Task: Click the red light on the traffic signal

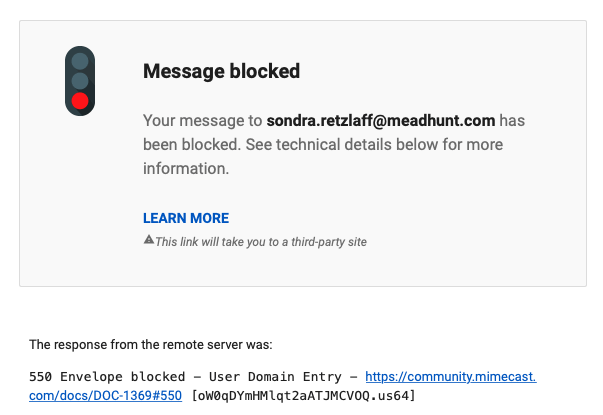Action: pyautogui.click(x=80, y=101)
